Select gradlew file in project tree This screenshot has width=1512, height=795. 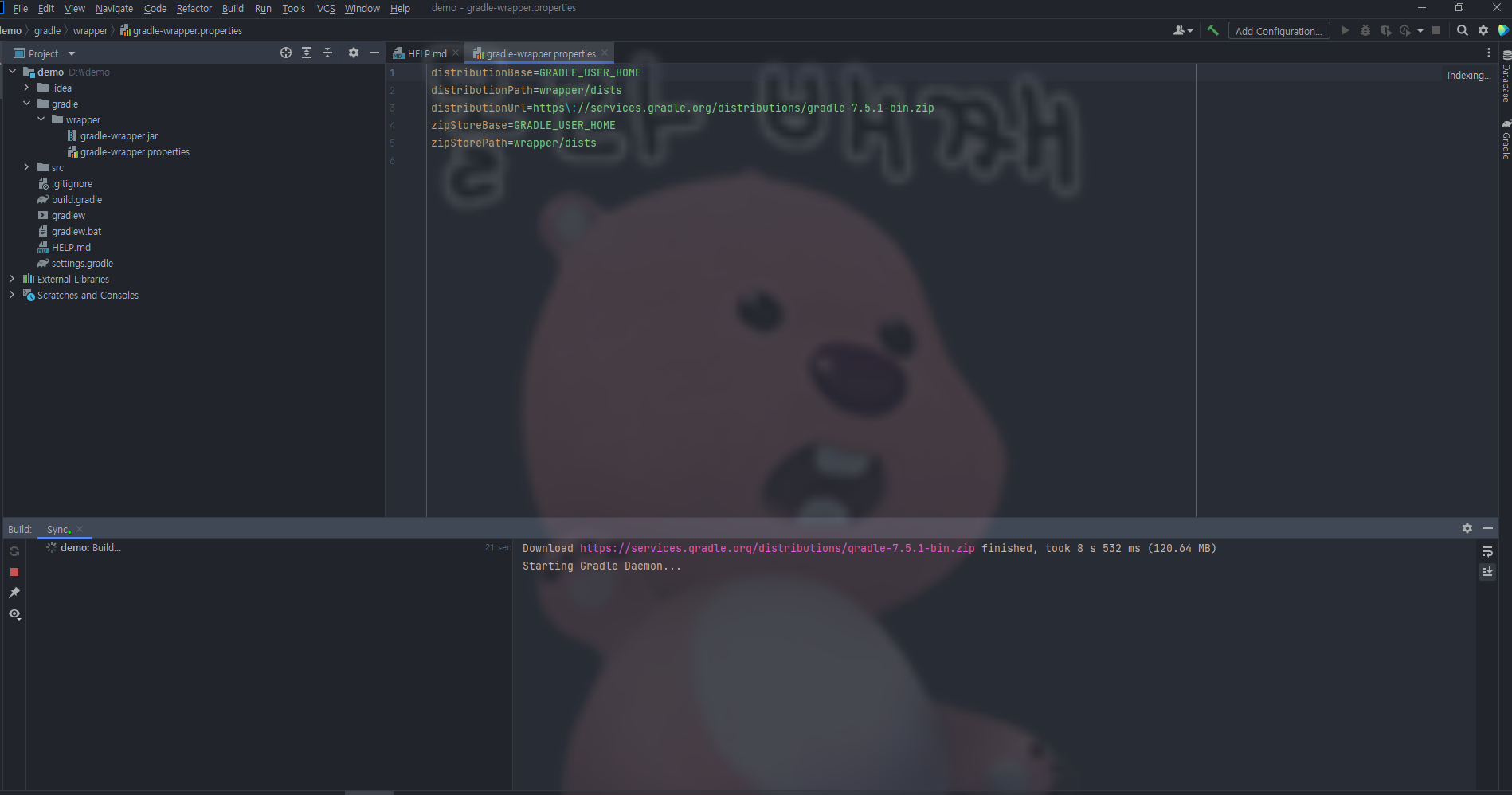click(x=69, y=215)
